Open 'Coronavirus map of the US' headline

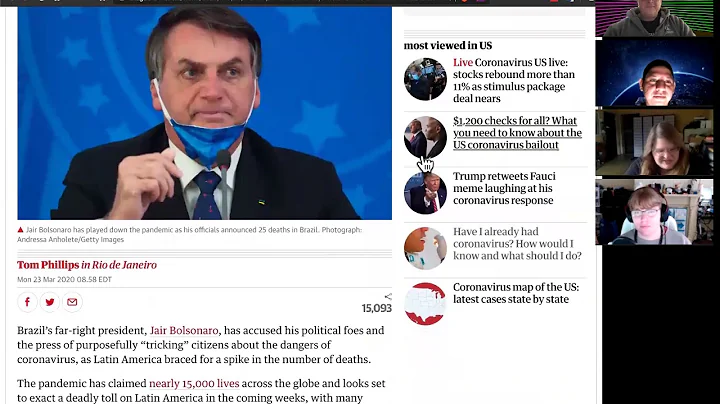click(516, 293)
